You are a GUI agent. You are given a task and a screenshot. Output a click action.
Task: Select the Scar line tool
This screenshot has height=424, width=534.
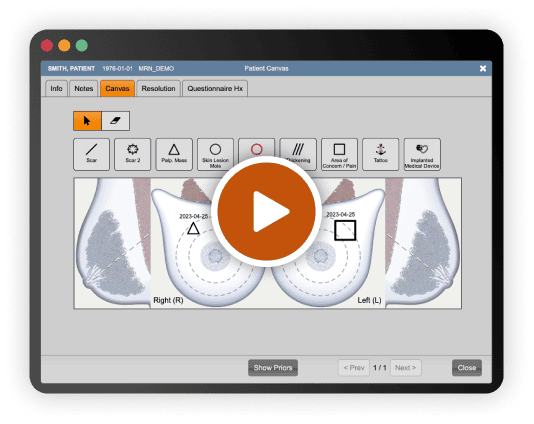tap(91, 154)
